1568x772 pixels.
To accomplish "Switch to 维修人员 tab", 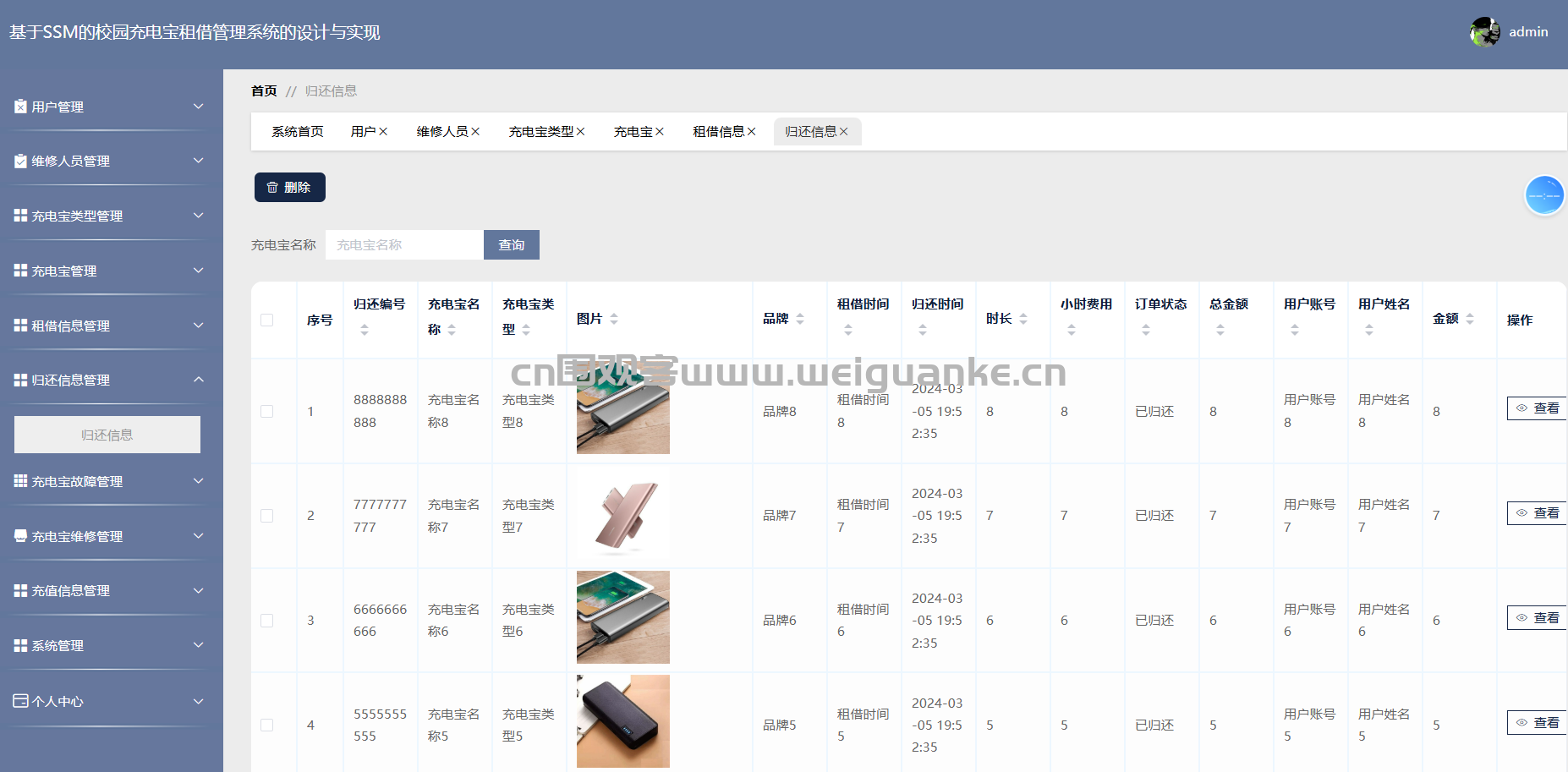I will (442, 131).
